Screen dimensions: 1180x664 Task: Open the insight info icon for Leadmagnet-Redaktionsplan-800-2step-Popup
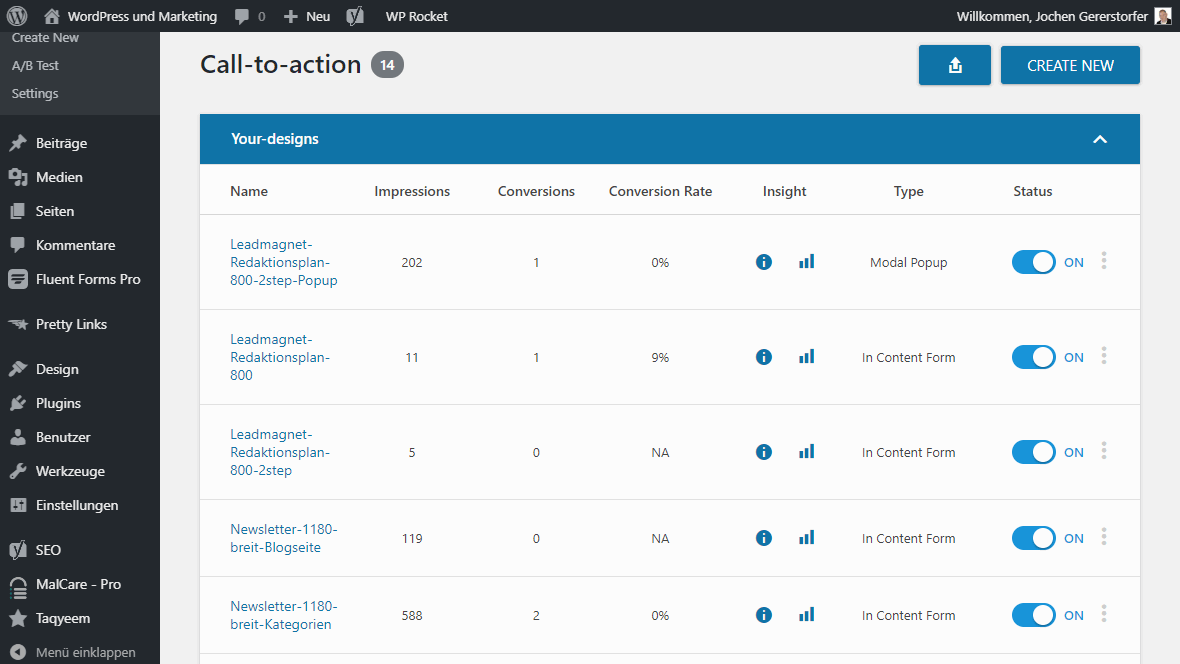coord(763,262)
